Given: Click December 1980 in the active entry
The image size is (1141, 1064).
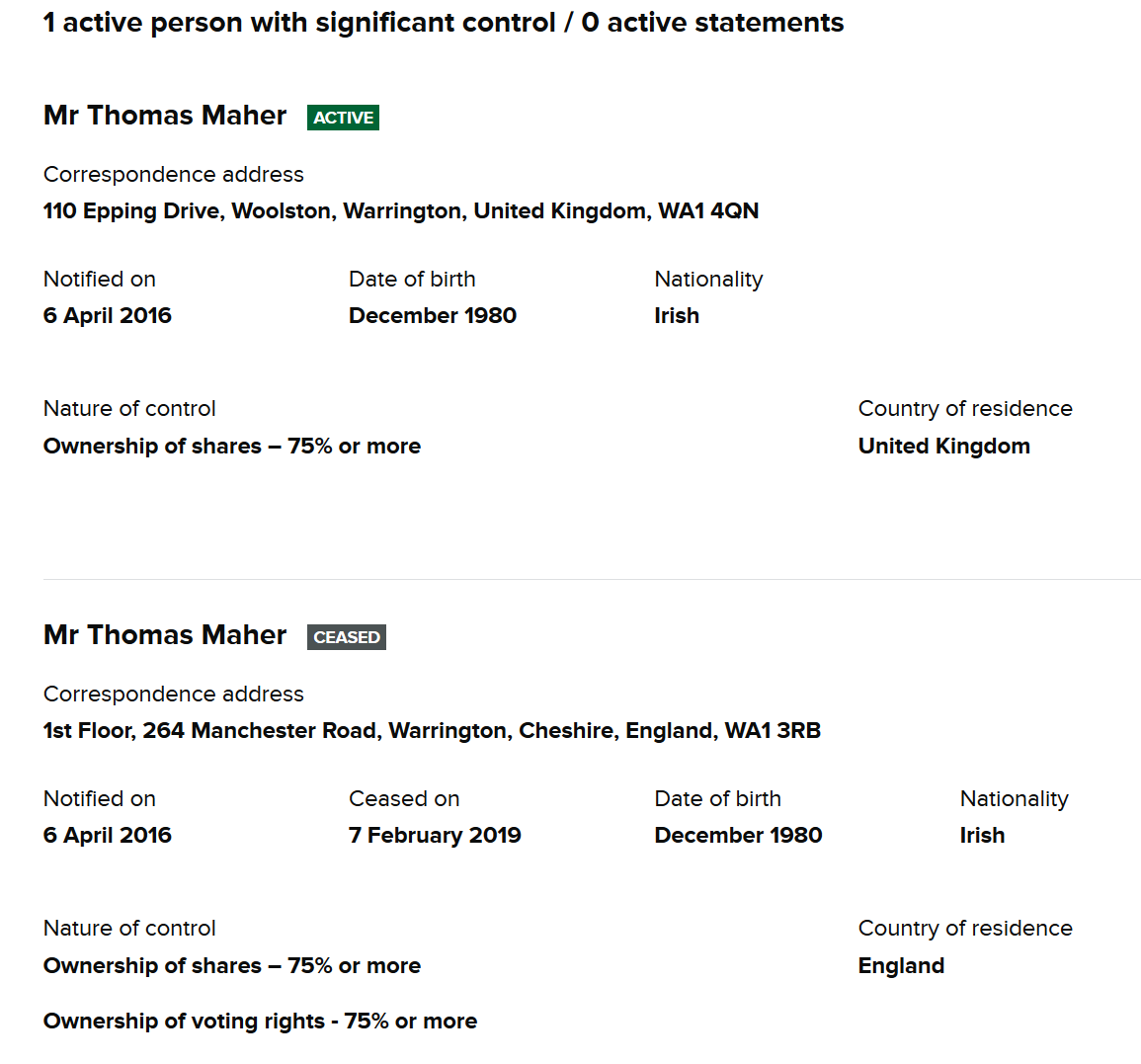Looking at the screenshot, I should [433, 316].
